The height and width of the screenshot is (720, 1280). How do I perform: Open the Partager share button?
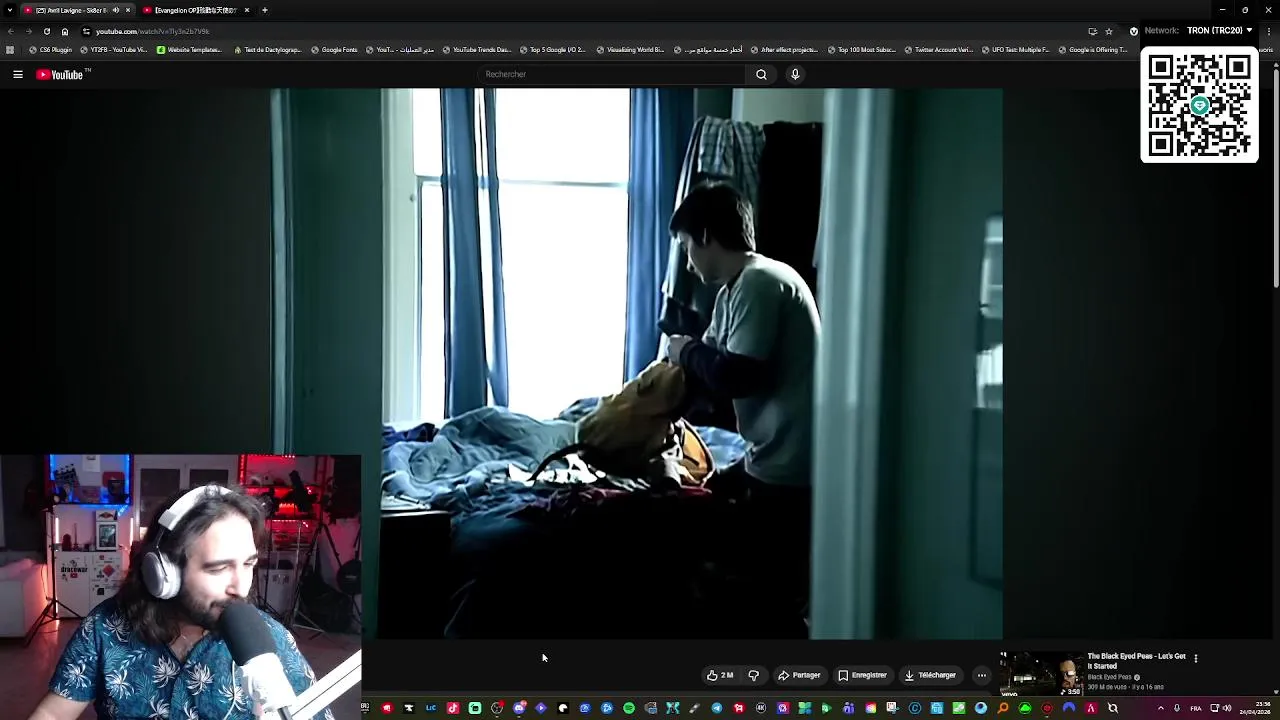click(799, 675)
